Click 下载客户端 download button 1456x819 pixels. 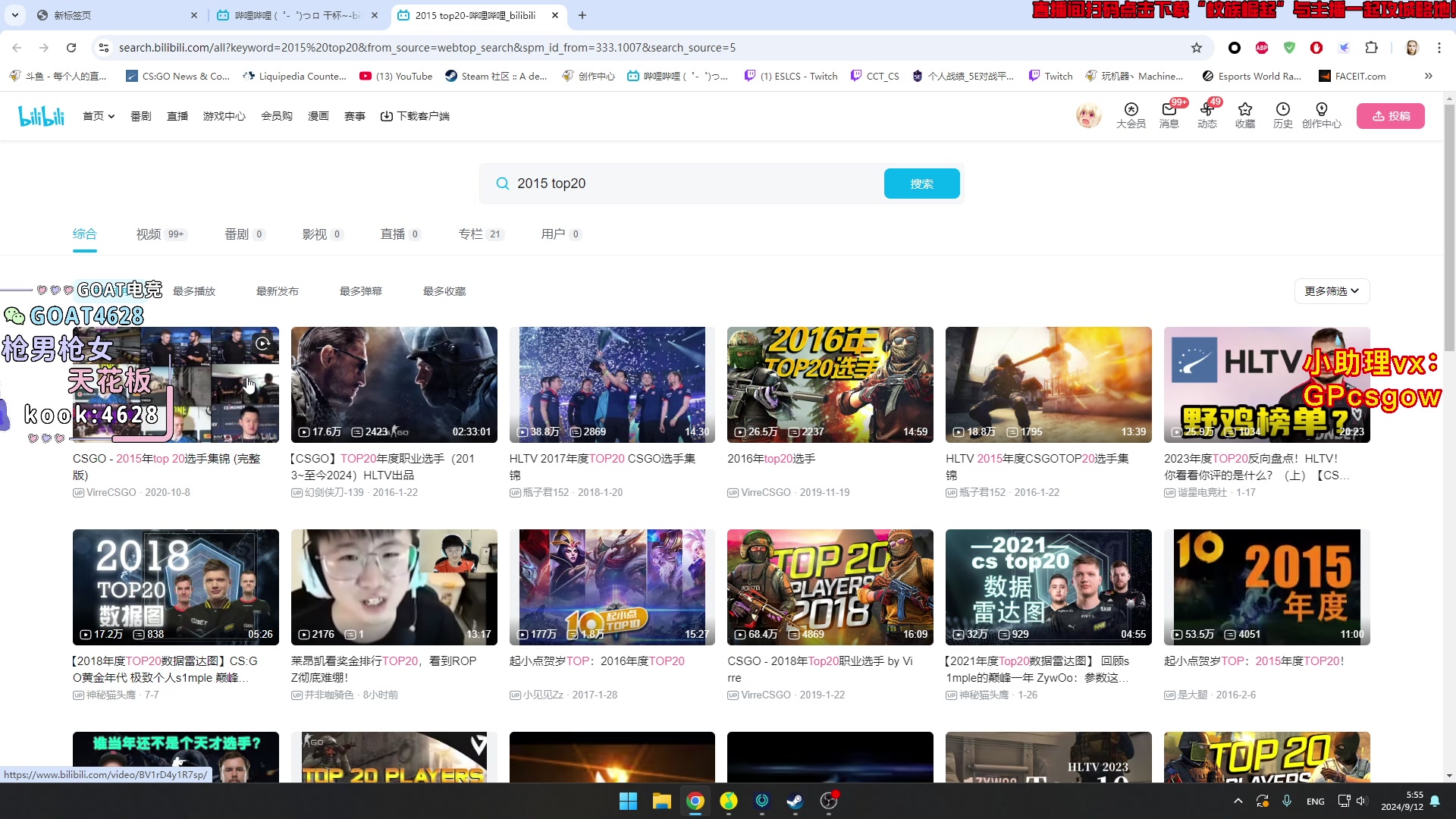tap(415, 116)
